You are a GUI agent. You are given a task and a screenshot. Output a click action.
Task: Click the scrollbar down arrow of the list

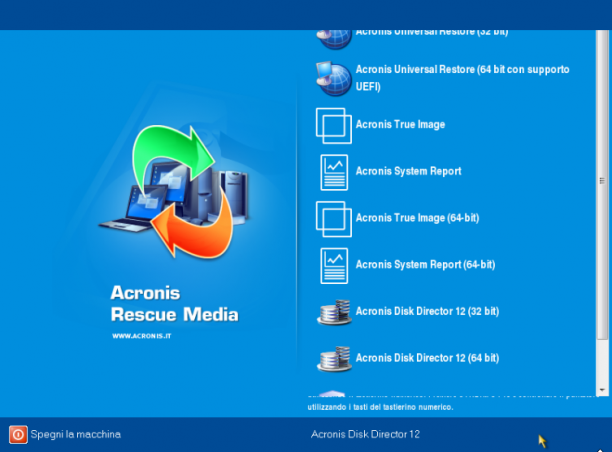click(x=601, y=390)
